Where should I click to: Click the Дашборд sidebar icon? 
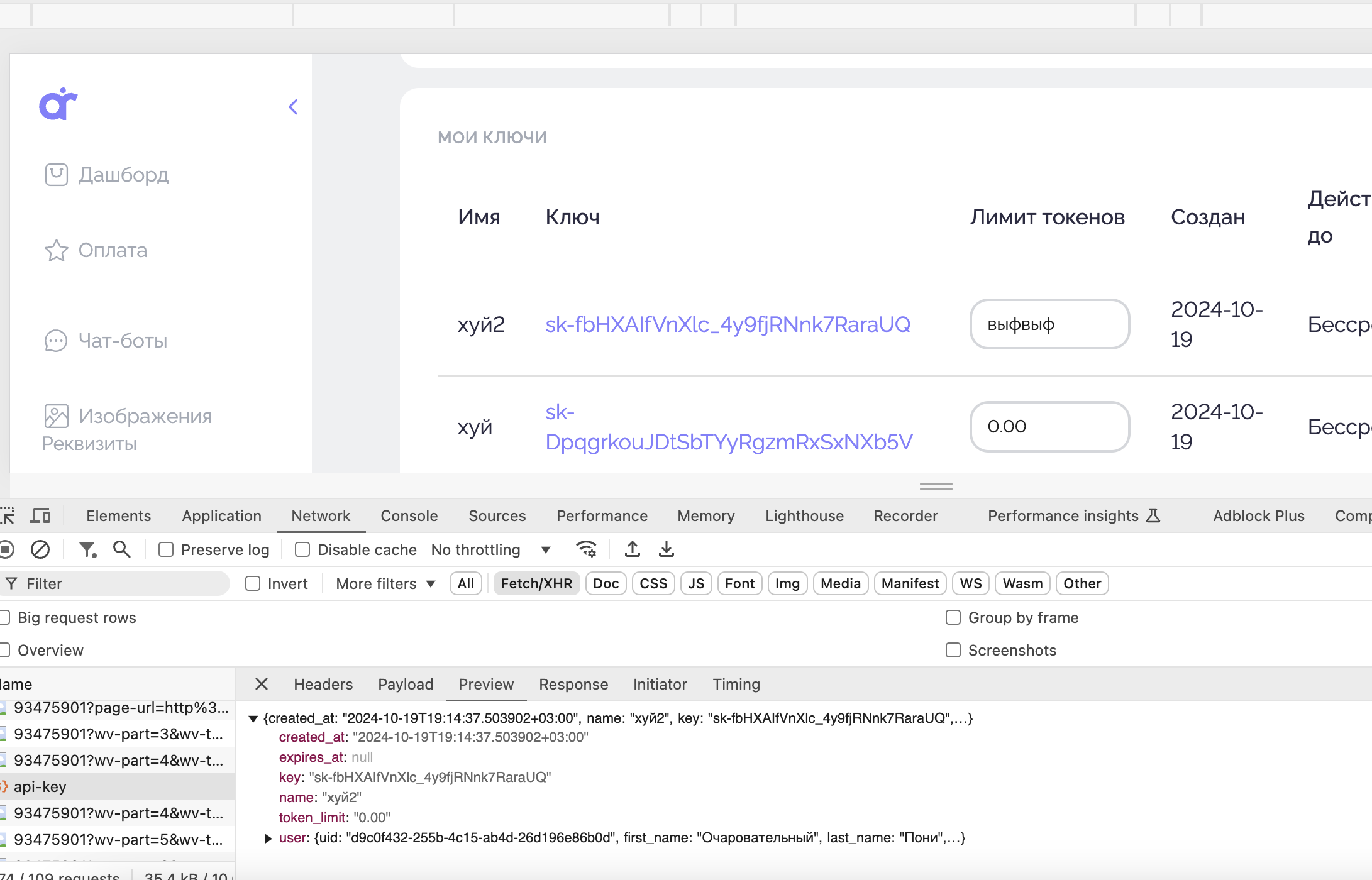[56, 175]
